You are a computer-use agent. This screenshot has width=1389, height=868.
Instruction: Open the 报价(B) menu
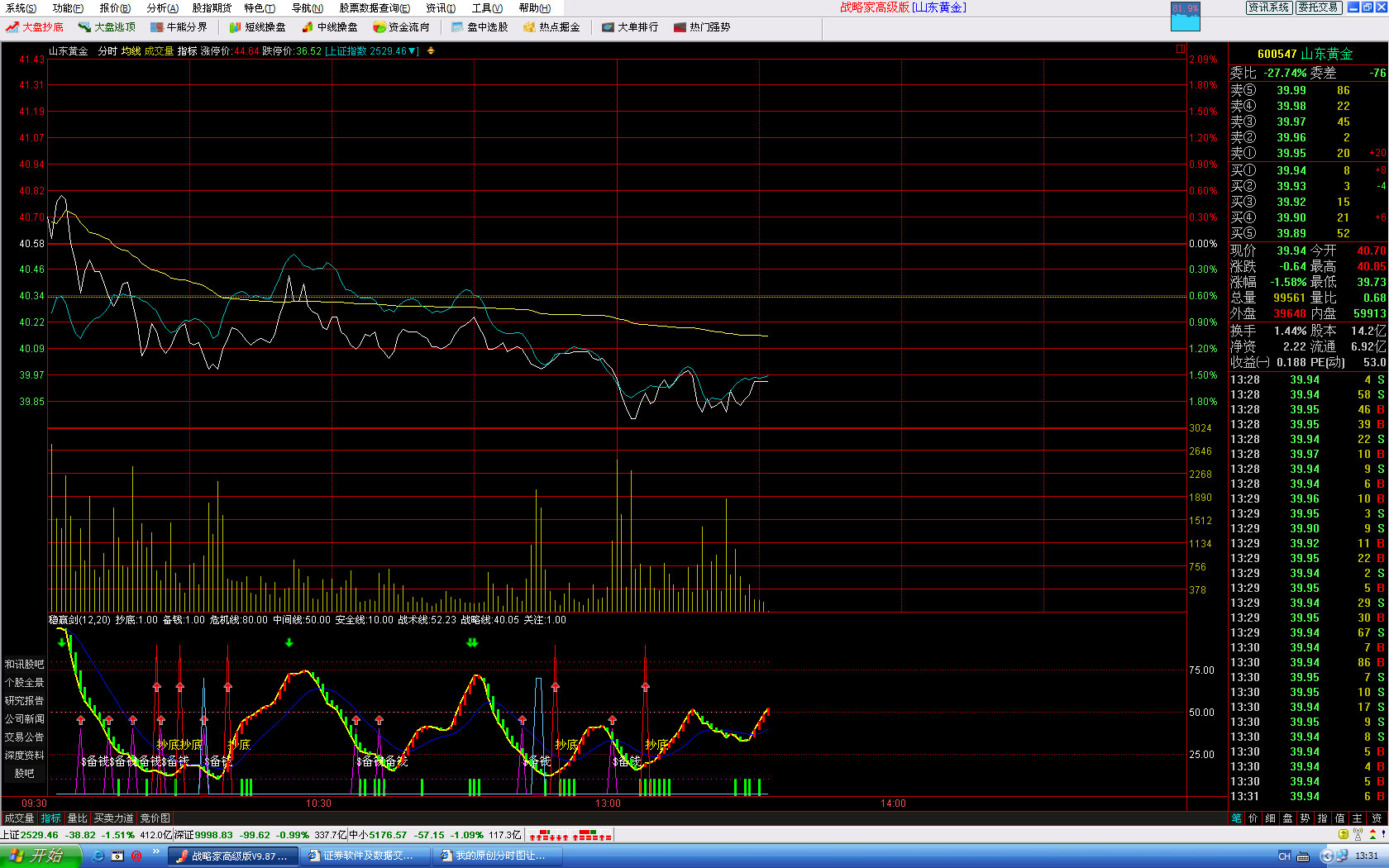115,8
